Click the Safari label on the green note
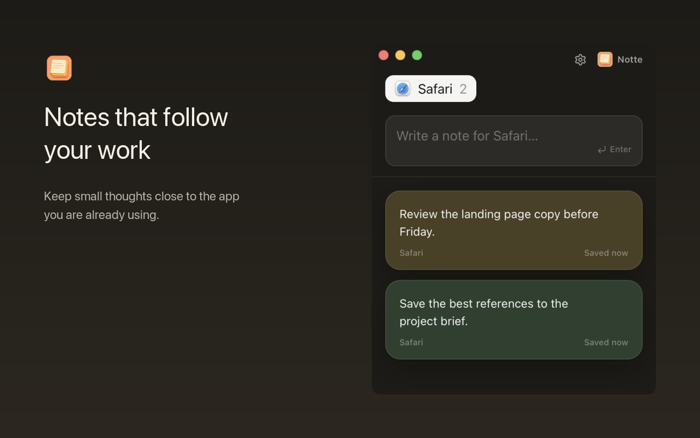The width and height of the screenshot is (700, 438). pyautogui.click(x=411, y=342)
